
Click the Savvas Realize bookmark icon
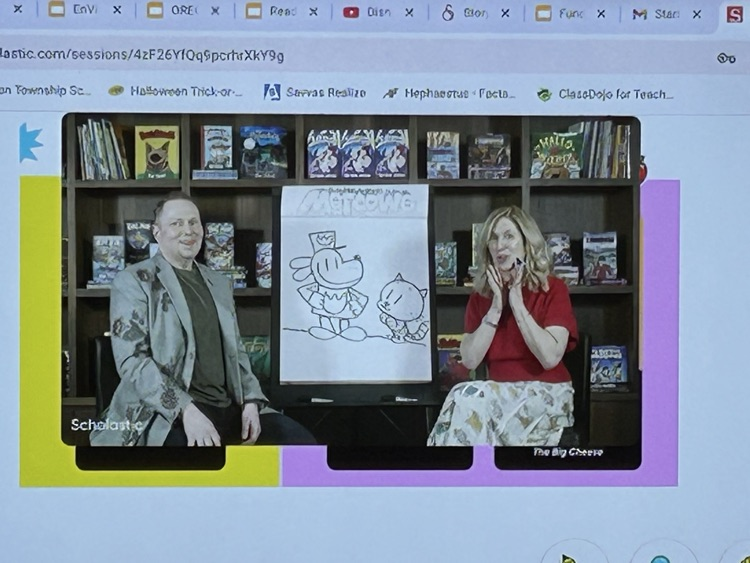(271, 92)
